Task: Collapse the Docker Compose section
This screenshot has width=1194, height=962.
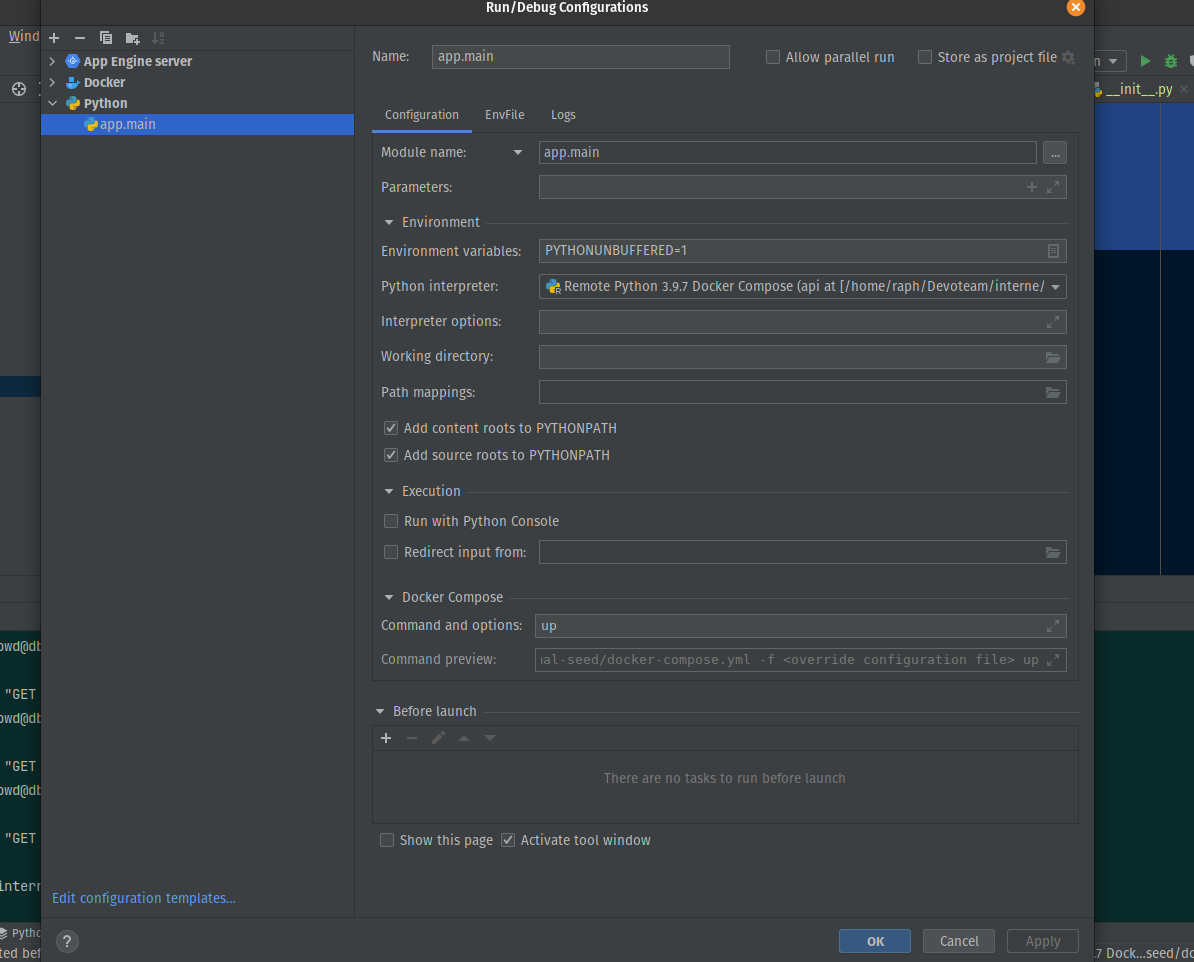Action: [389, 597]
